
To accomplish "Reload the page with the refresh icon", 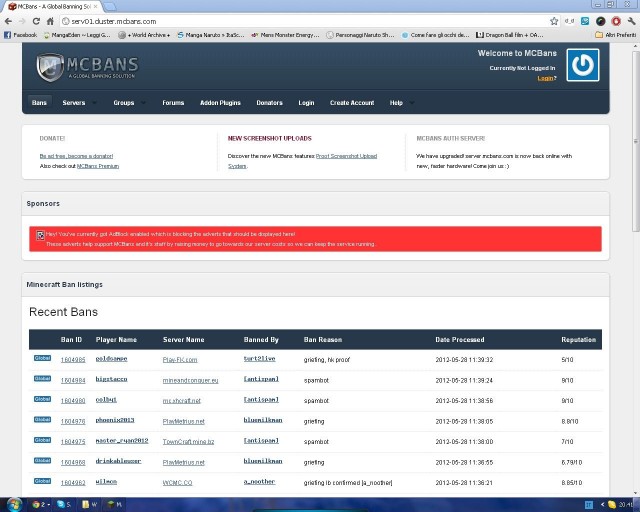I will coord(34,20).
